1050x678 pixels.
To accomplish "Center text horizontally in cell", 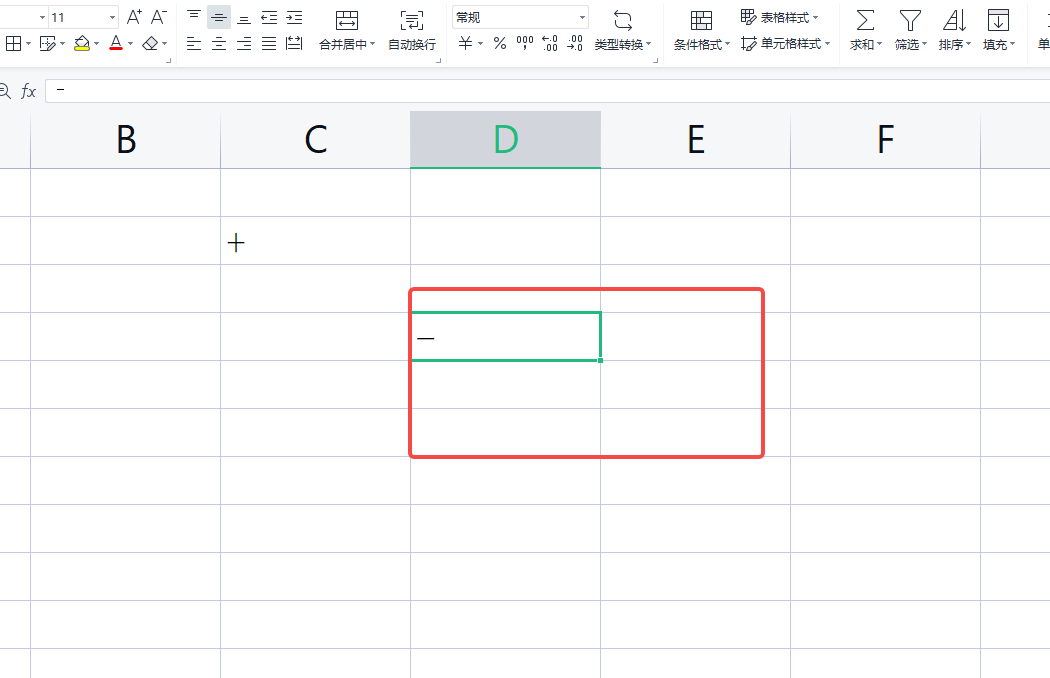I will tap(219, 43).
